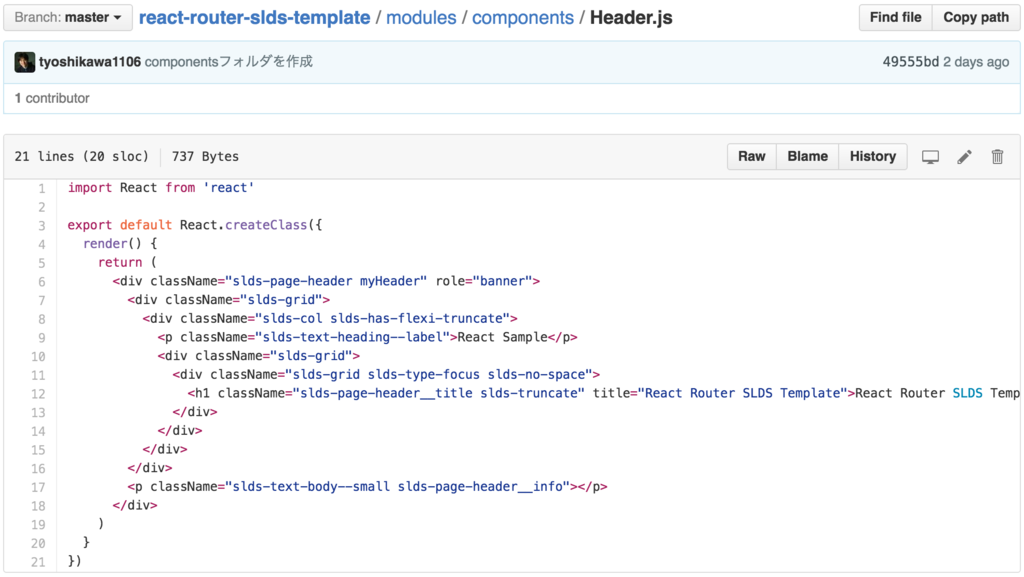The height and width of the screenshot is (577, 1024).
Task: Navigate to the components folder breadcrumb
Action: coord(523,17)
